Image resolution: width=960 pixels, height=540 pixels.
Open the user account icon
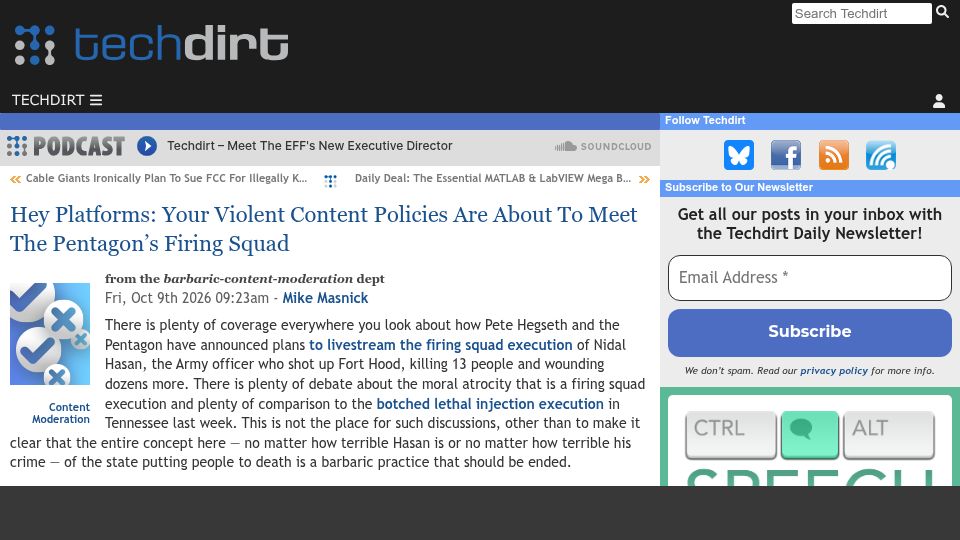939,101
